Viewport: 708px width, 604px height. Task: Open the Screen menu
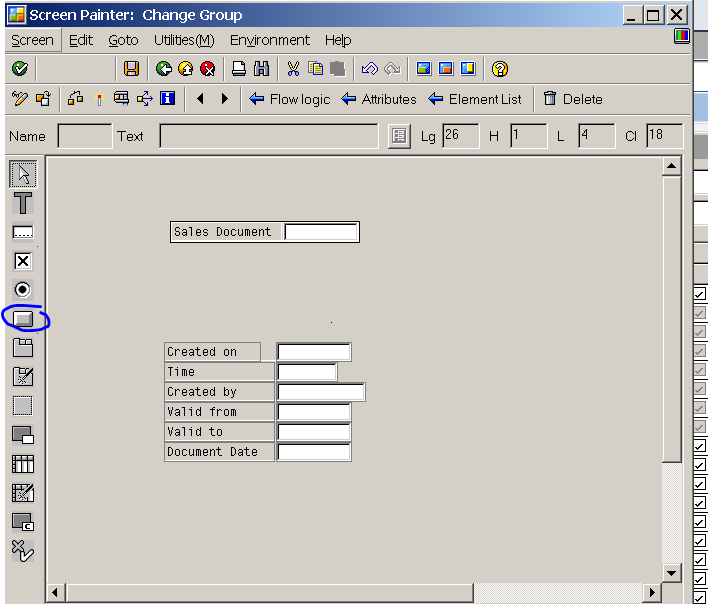click(x=32, y=40)
